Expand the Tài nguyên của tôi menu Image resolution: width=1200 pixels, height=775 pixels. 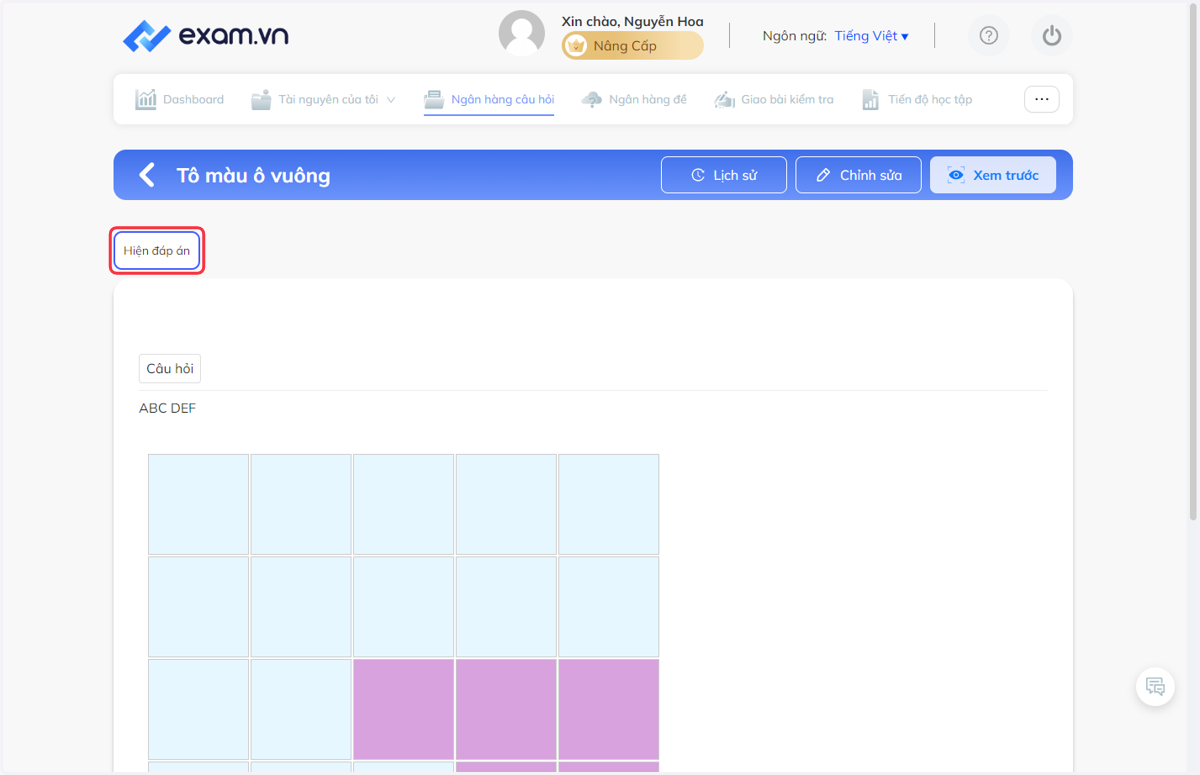[x=323, y=99]
